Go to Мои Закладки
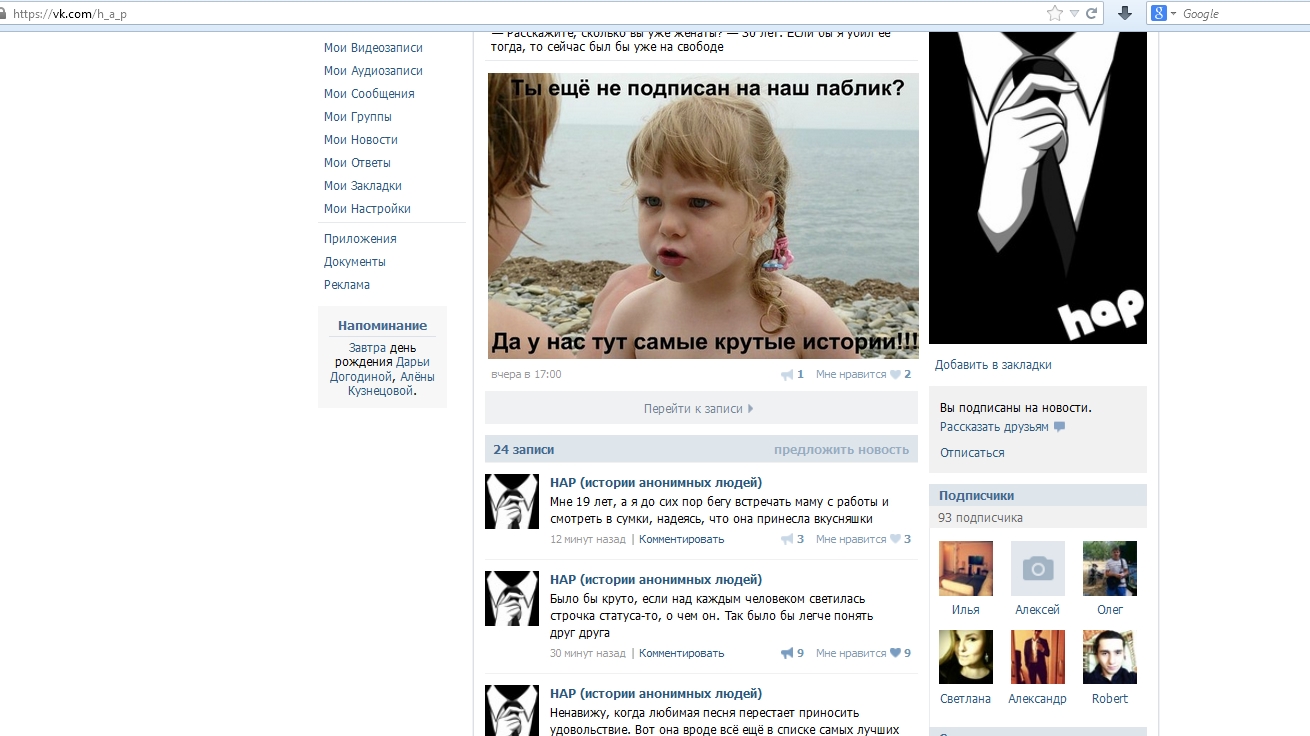This screenshot has height=736, width=1310. pos(363,186)
